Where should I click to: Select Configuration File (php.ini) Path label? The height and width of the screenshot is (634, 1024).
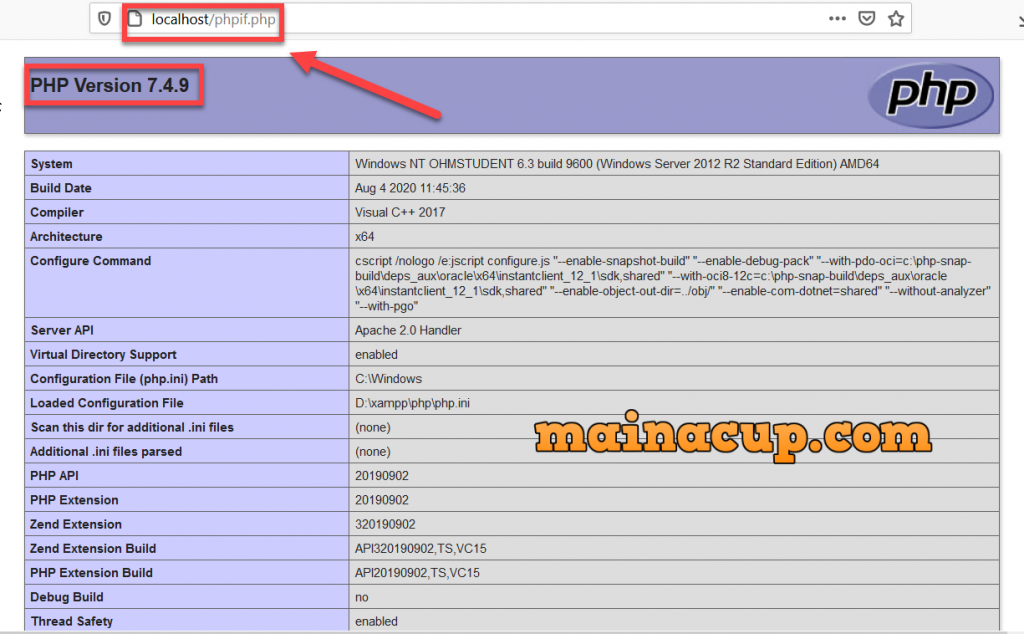point(123,379)
